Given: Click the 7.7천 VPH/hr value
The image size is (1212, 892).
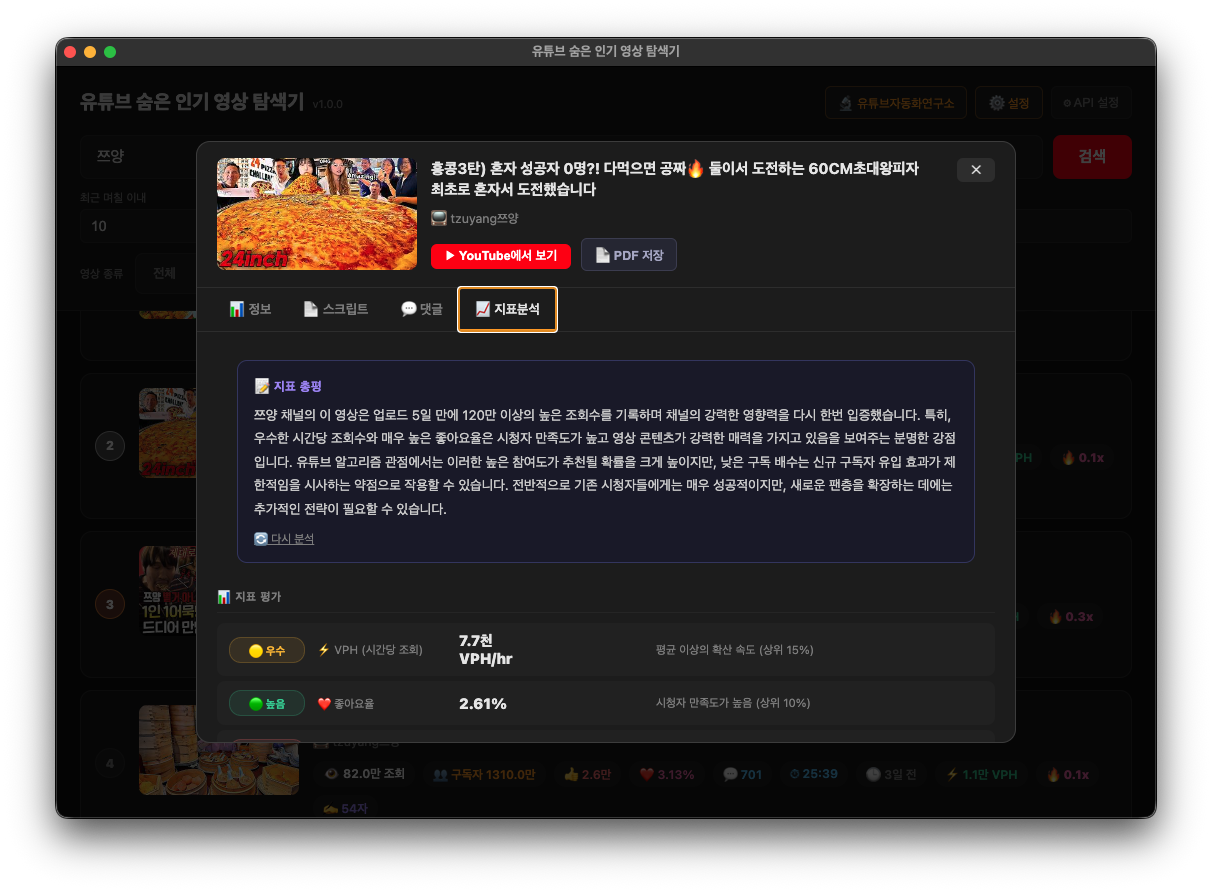Looking at the screenshot, I should pyautogui.click(x=486, y=650).
